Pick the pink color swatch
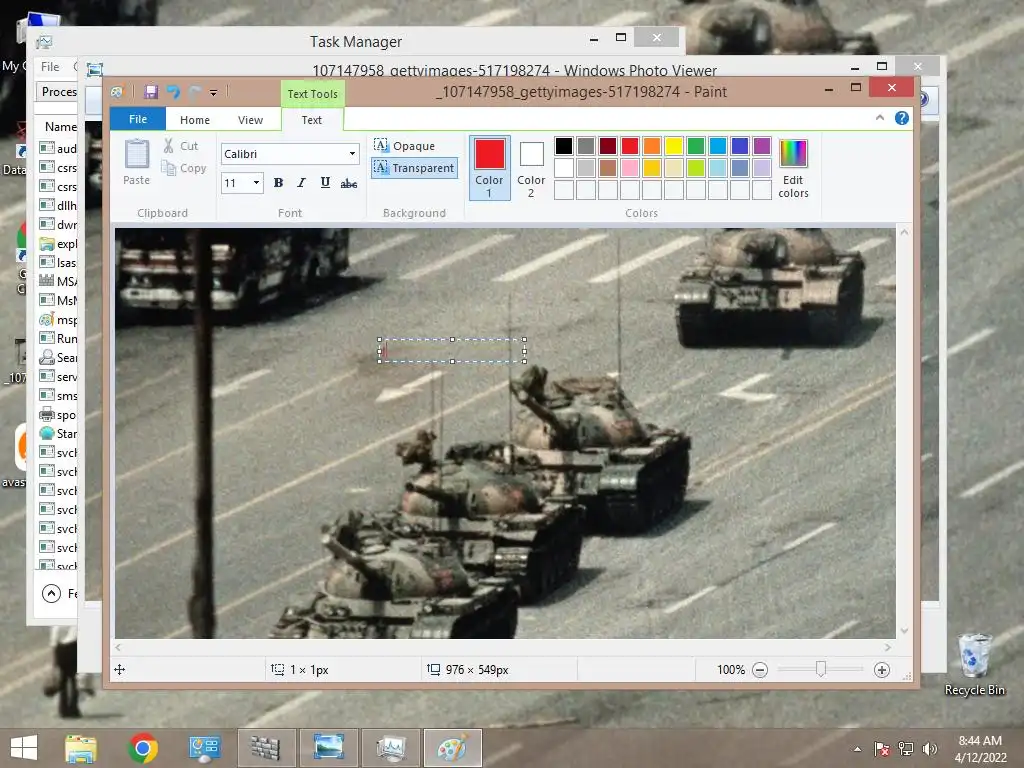 pyautogui.click(x=630, y=168)
